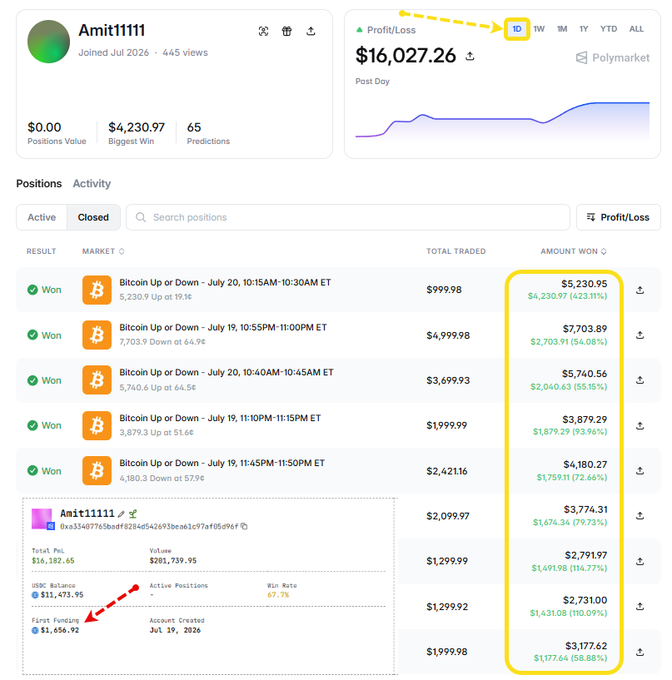Open Bitcoin icon for July 20 10:15AM market
The width and height of the screenshot is (672, 680).
click(x=97, y=290)
